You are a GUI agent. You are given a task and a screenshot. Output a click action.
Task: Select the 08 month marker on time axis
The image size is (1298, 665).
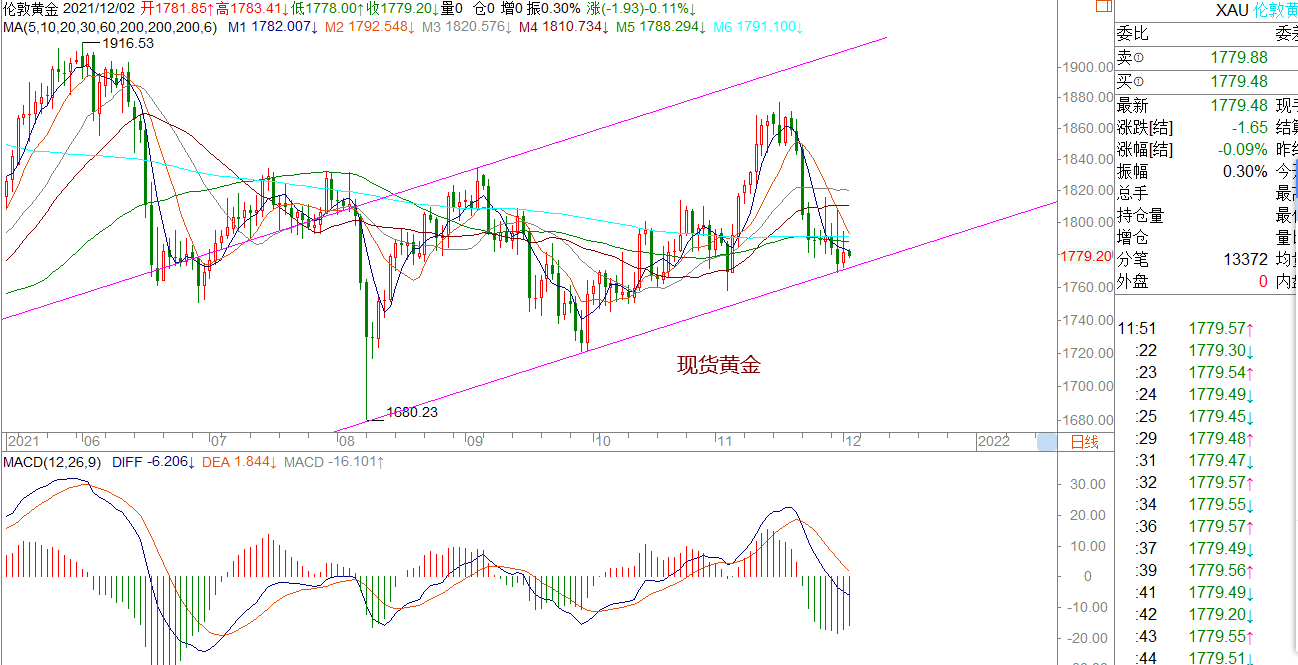(x=346, y=441)
